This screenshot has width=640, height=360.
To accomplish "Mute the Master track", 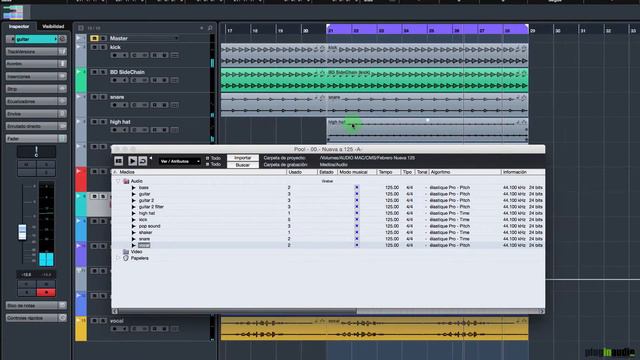I will click(94, 38).
